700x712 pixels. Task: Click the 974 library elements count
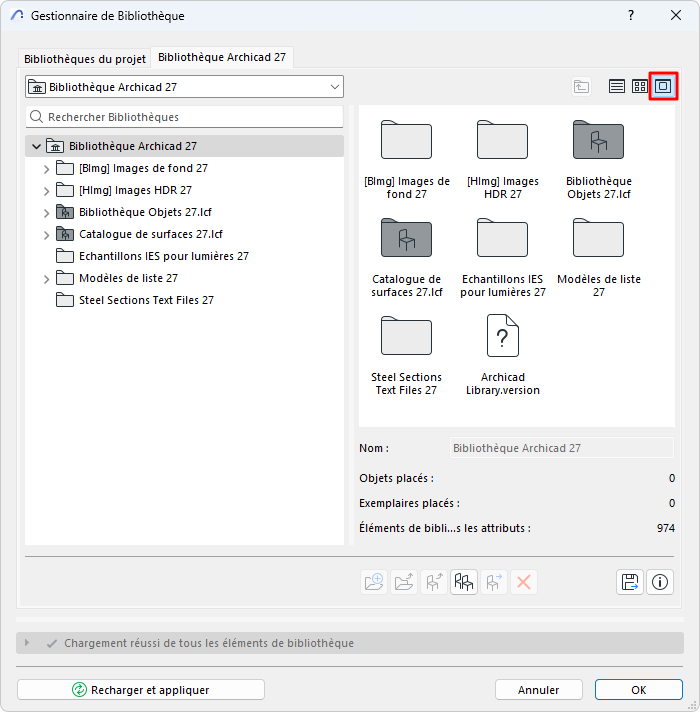665,528
